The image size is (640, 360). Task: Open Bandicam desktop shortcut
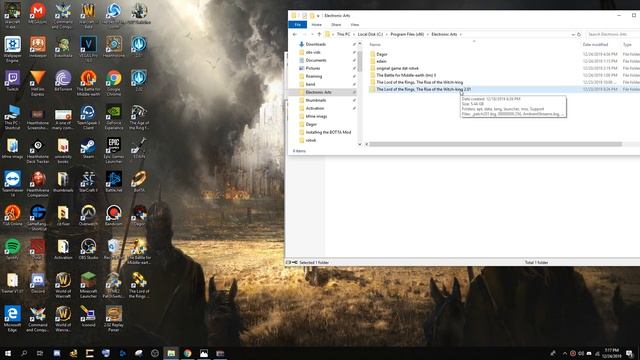(113, 216)
